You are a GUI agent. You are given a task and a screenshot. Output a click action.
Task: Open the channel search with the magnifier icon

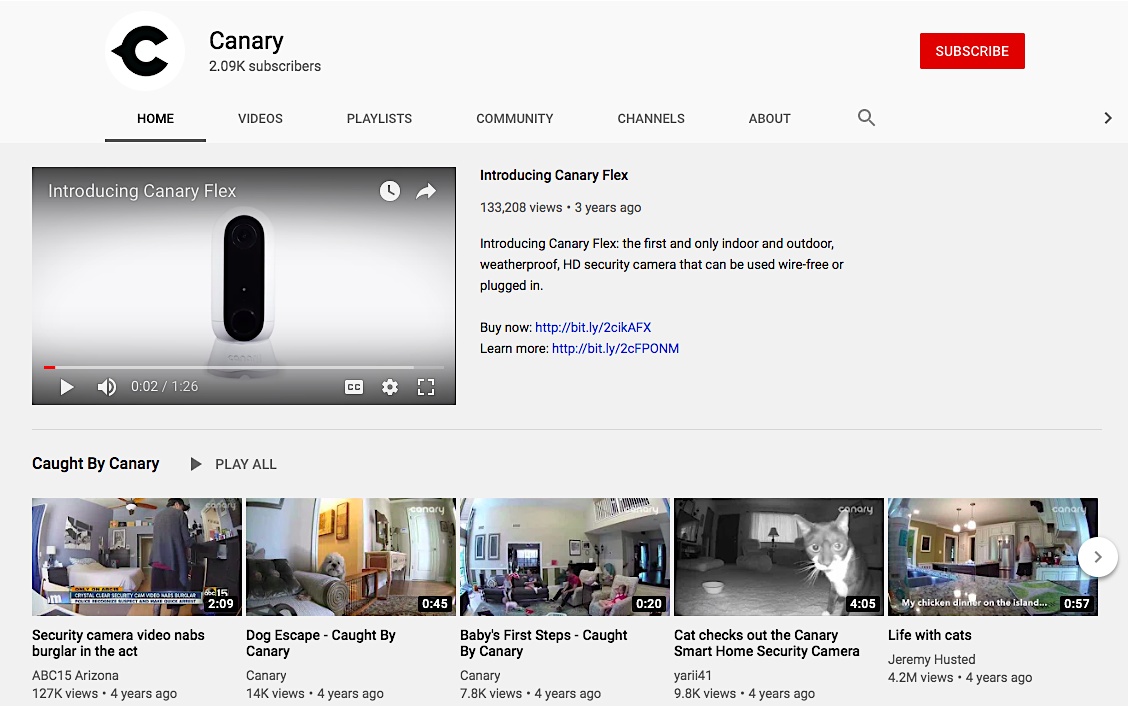tap(866, 118)
